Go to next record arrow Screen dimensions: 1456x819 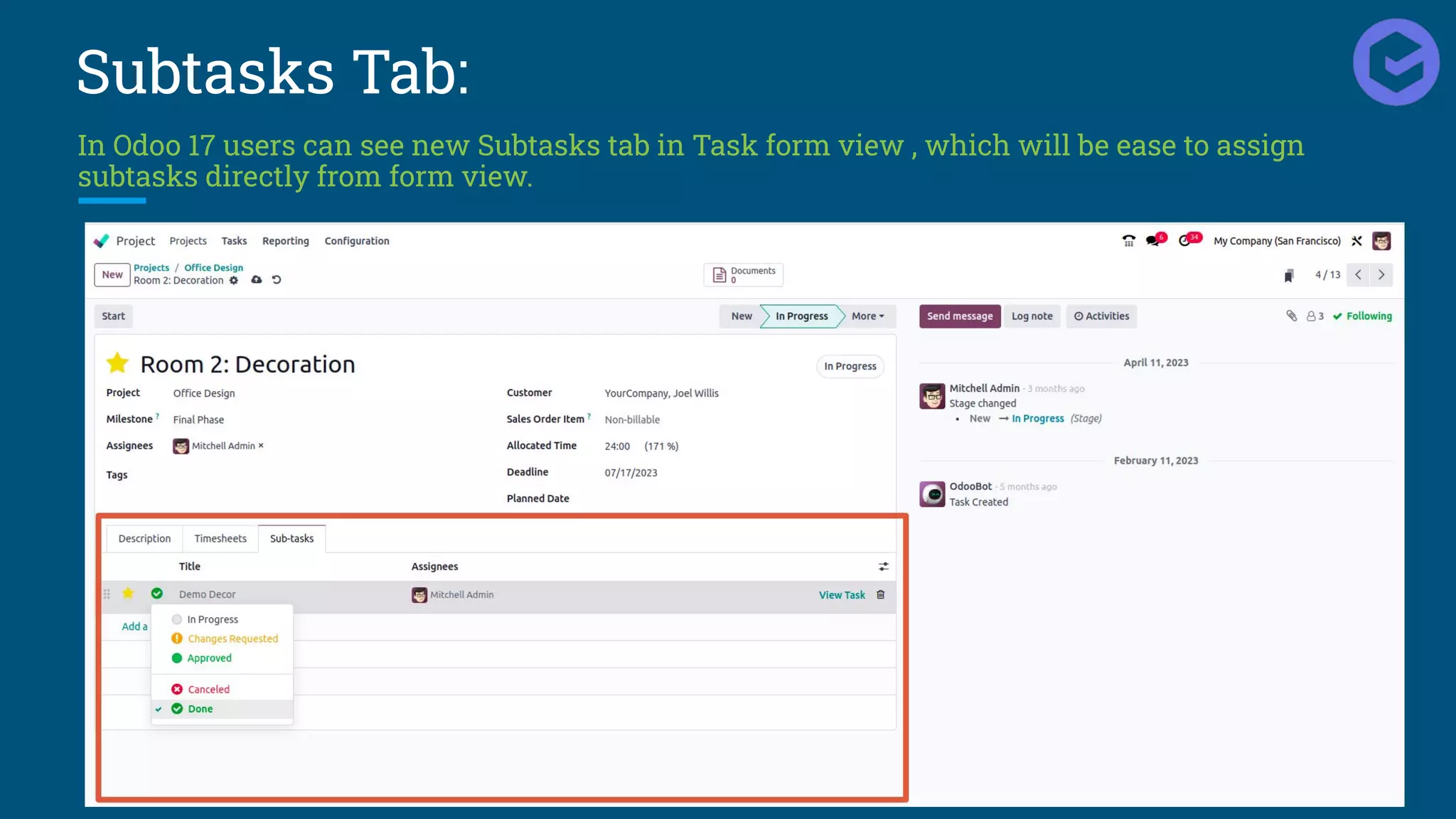click(1381, 274)
